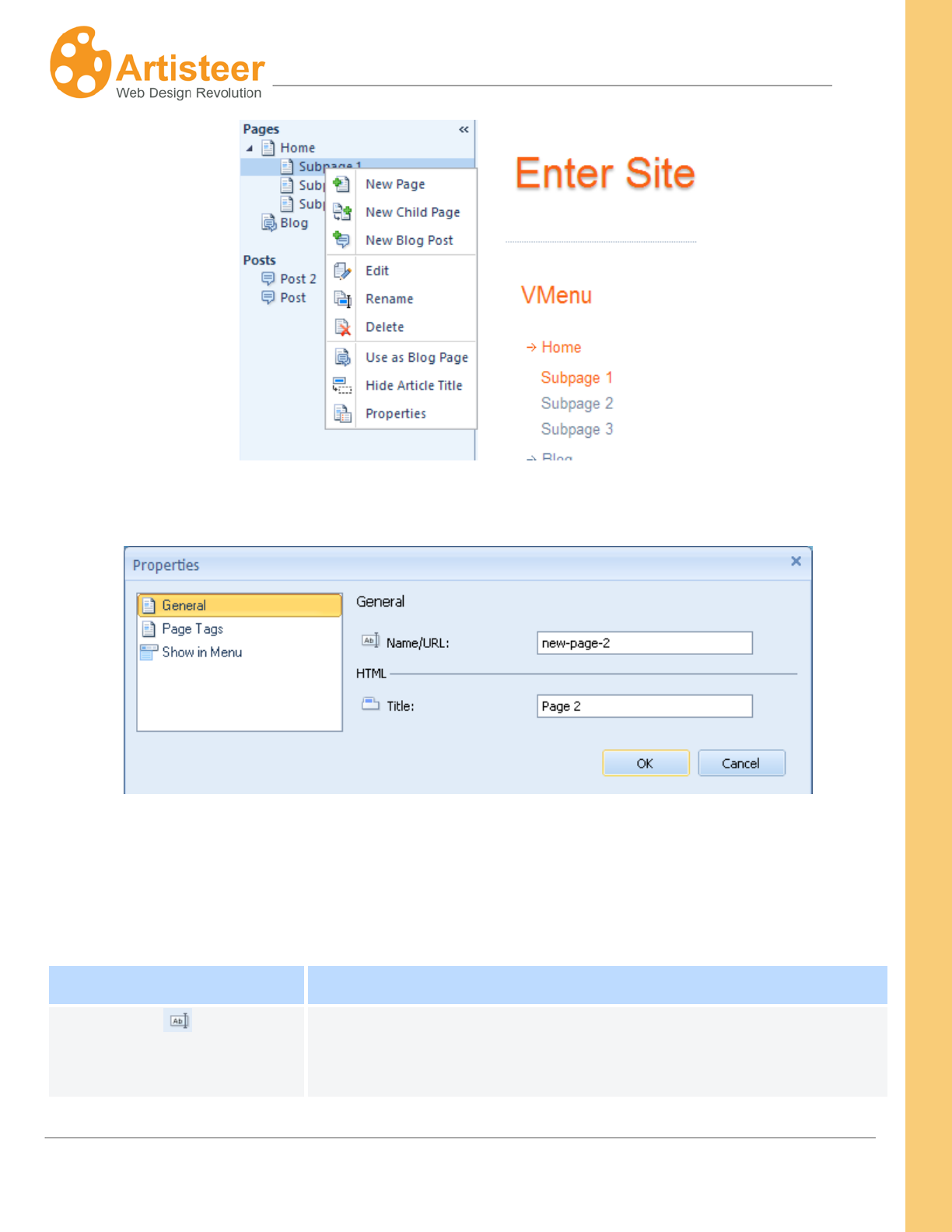Click the Artisteer palette logo

coord(79,62)
